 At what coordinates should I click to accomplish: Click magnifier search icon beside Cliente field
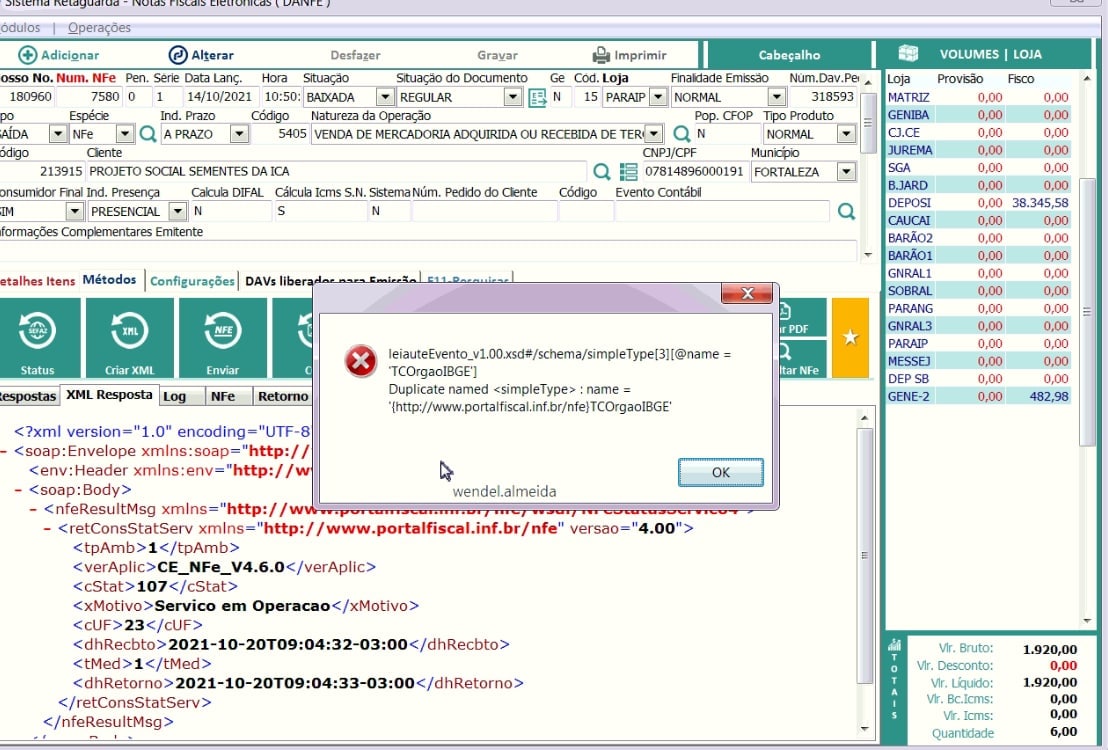pos(601,172)
